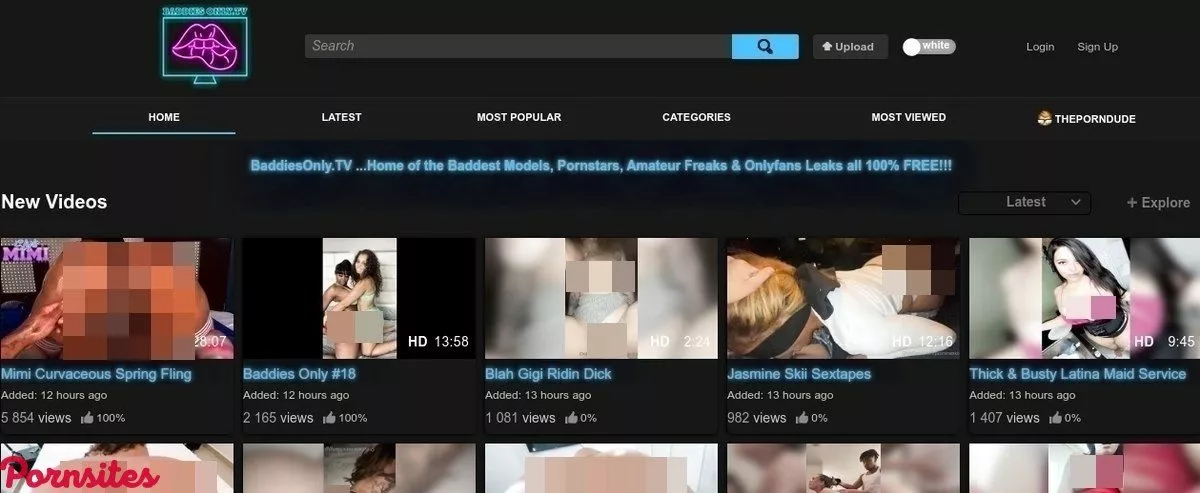Click thumbs-up icon under Baddies Only #18
Image resolution: width=1200 pixels, height=493 pixels.
pos(329,418)
